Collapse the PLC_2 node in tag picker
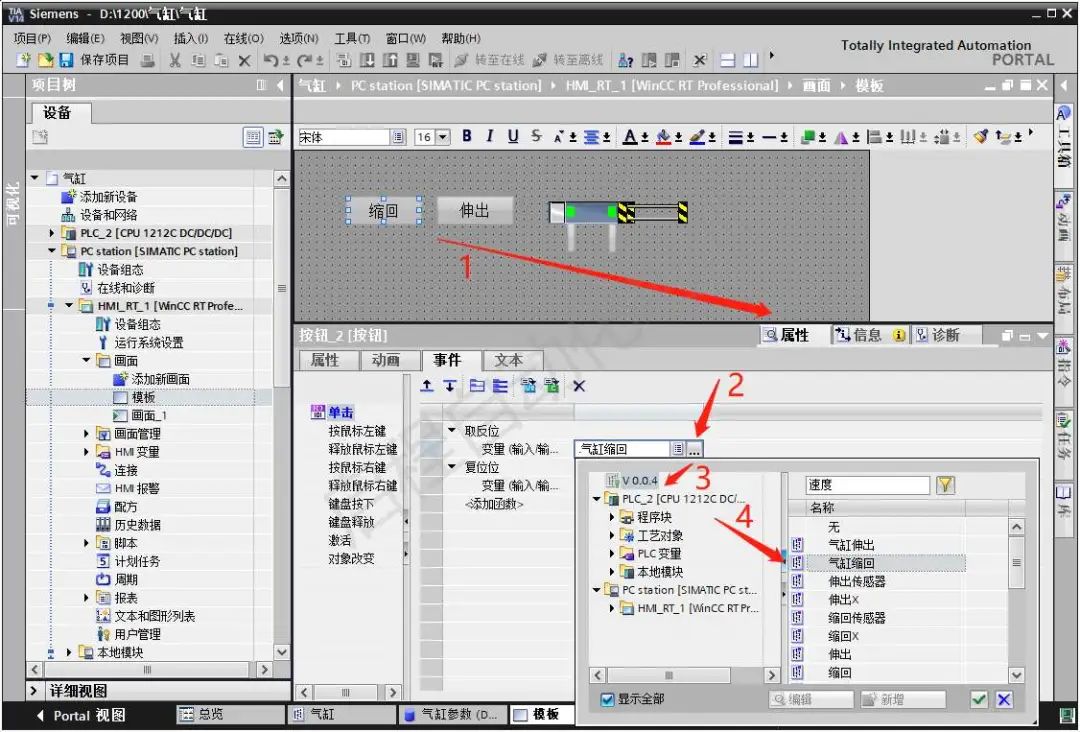This screenshot has width=1080, height=732. [596, 499]
